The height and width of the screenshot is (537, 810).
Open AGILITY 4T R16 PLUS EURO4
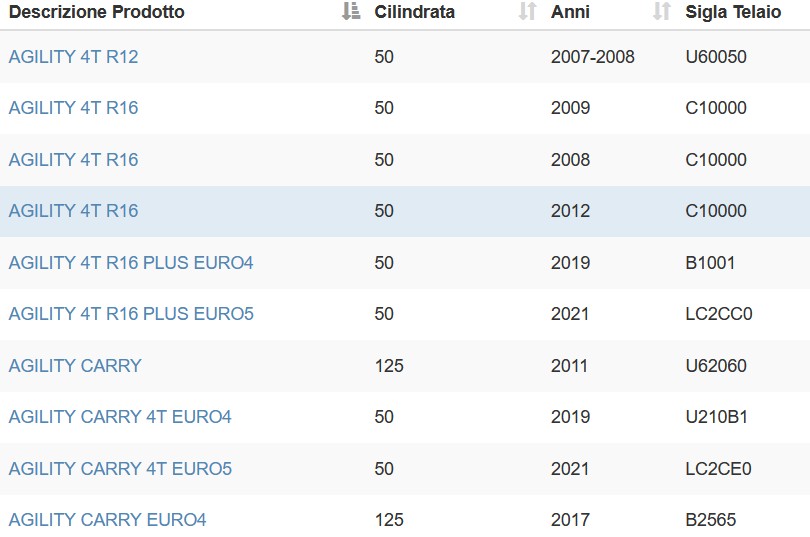click(131, 263)
